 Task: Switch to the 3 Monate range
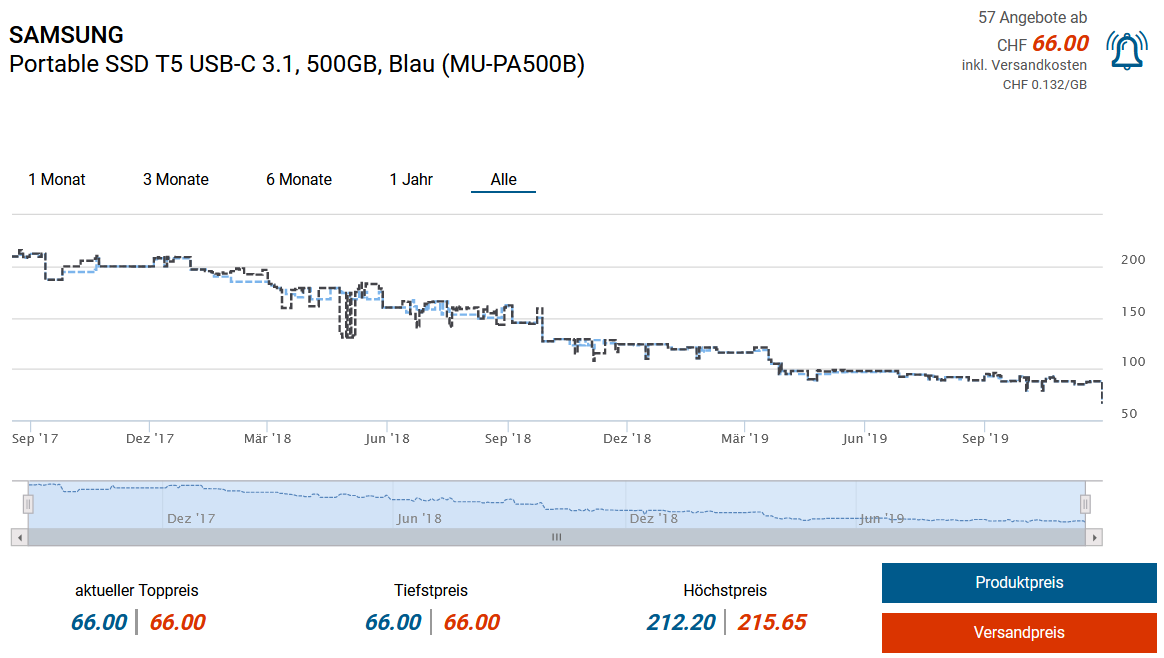(176, 180)
